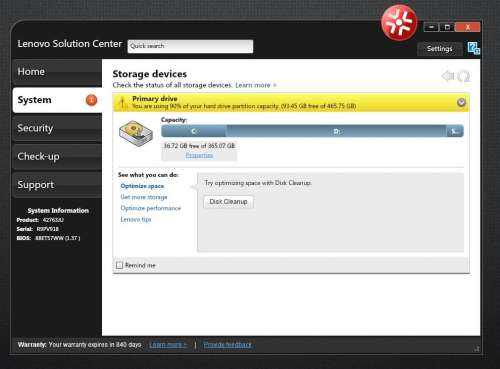The height and width of the screenshot is (369, 500).
Task: Select the D: partition in capacity bar
Action: pos(336,131)
